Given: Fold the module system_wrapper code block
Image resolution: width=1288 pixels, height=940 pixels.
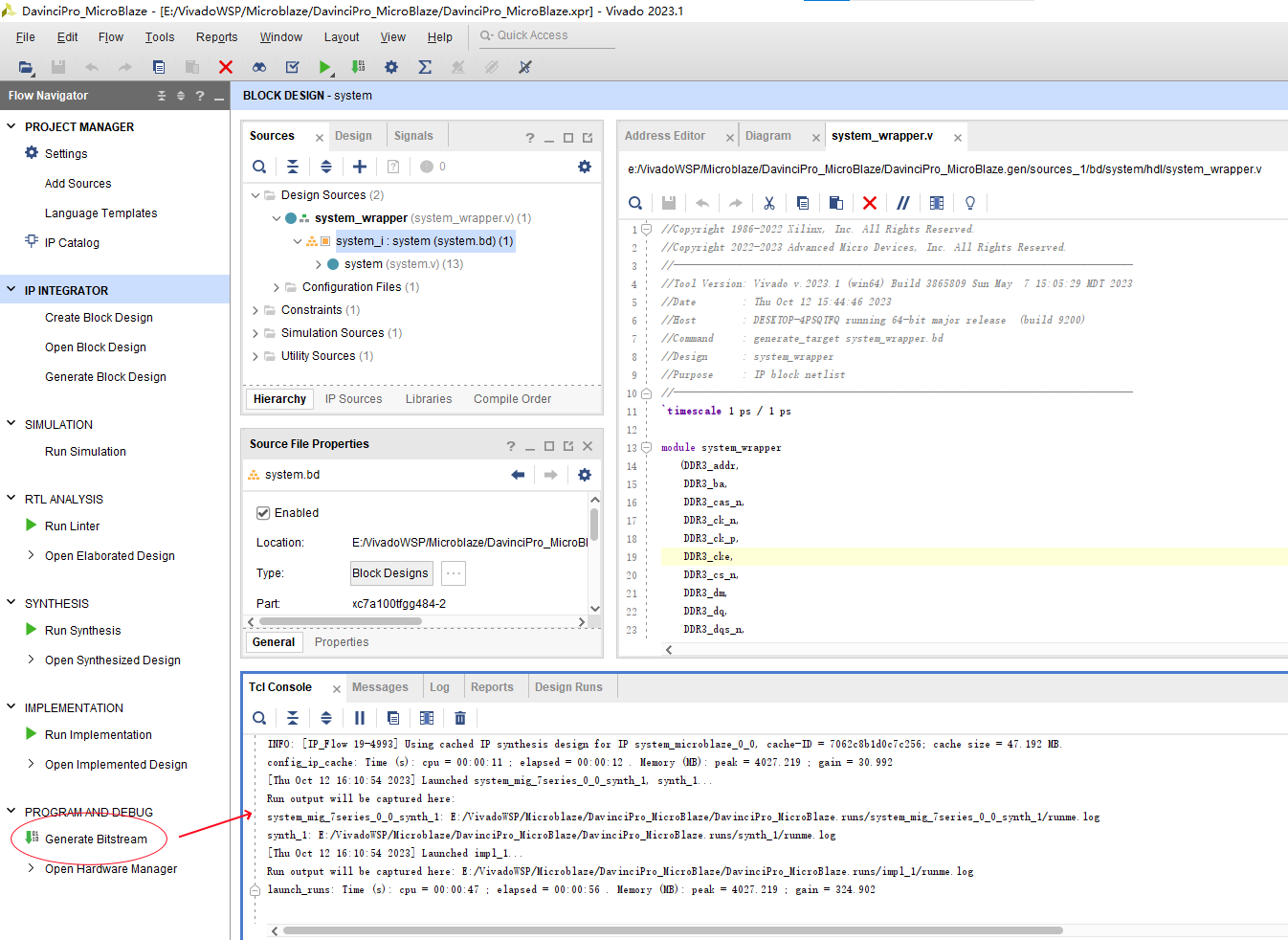Looking at the screenshot, I should pyautogui.click(x=646, y=447).
